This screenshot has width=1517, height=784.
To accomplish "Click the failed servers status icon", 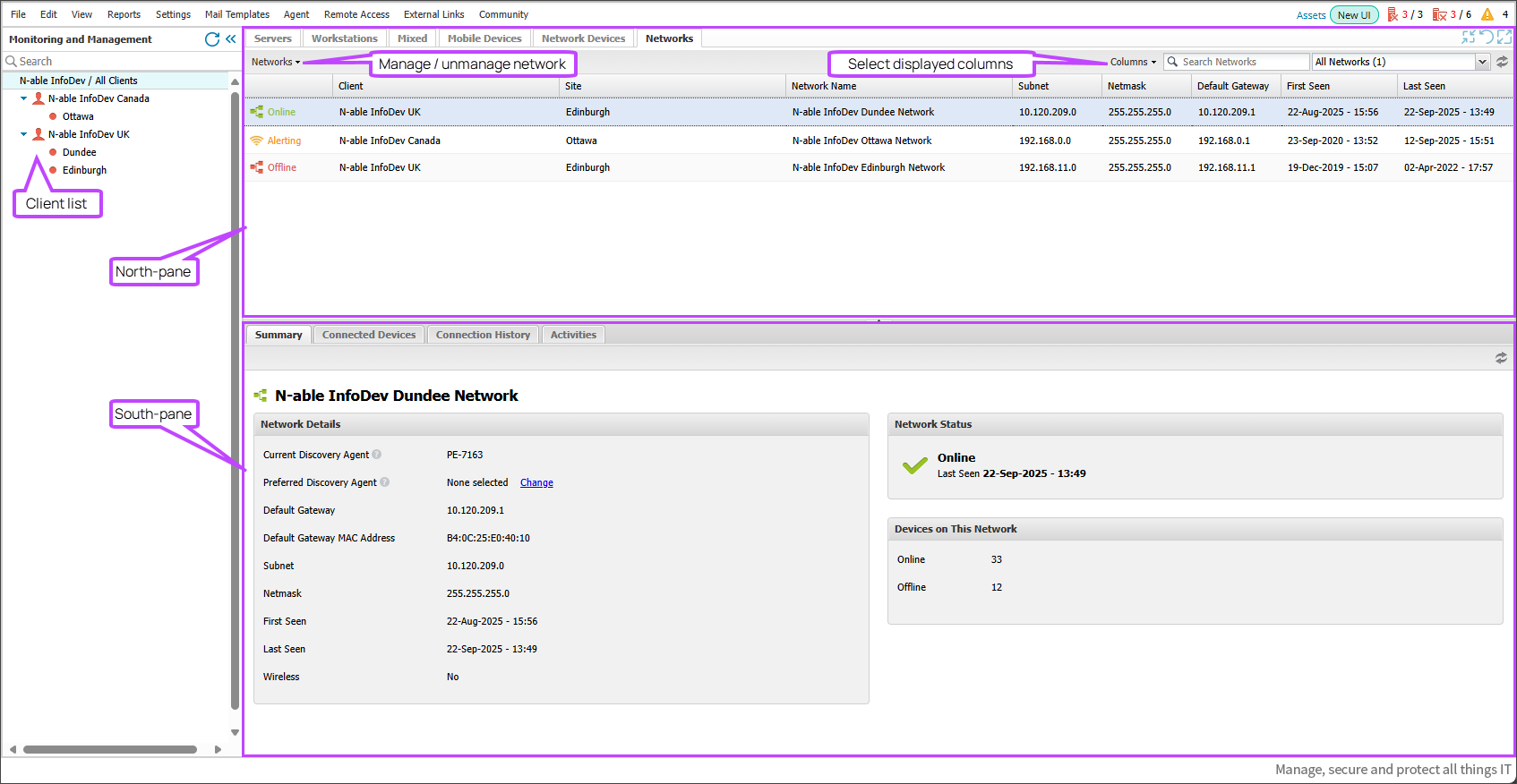I will tap(1393, 14).
